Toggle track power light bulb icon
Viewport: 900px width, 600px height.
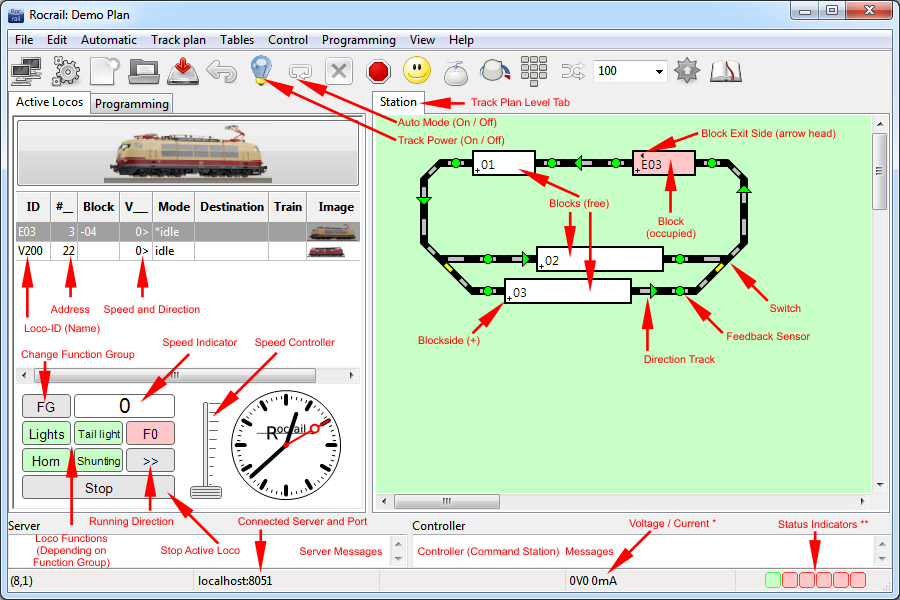(261, 70)
